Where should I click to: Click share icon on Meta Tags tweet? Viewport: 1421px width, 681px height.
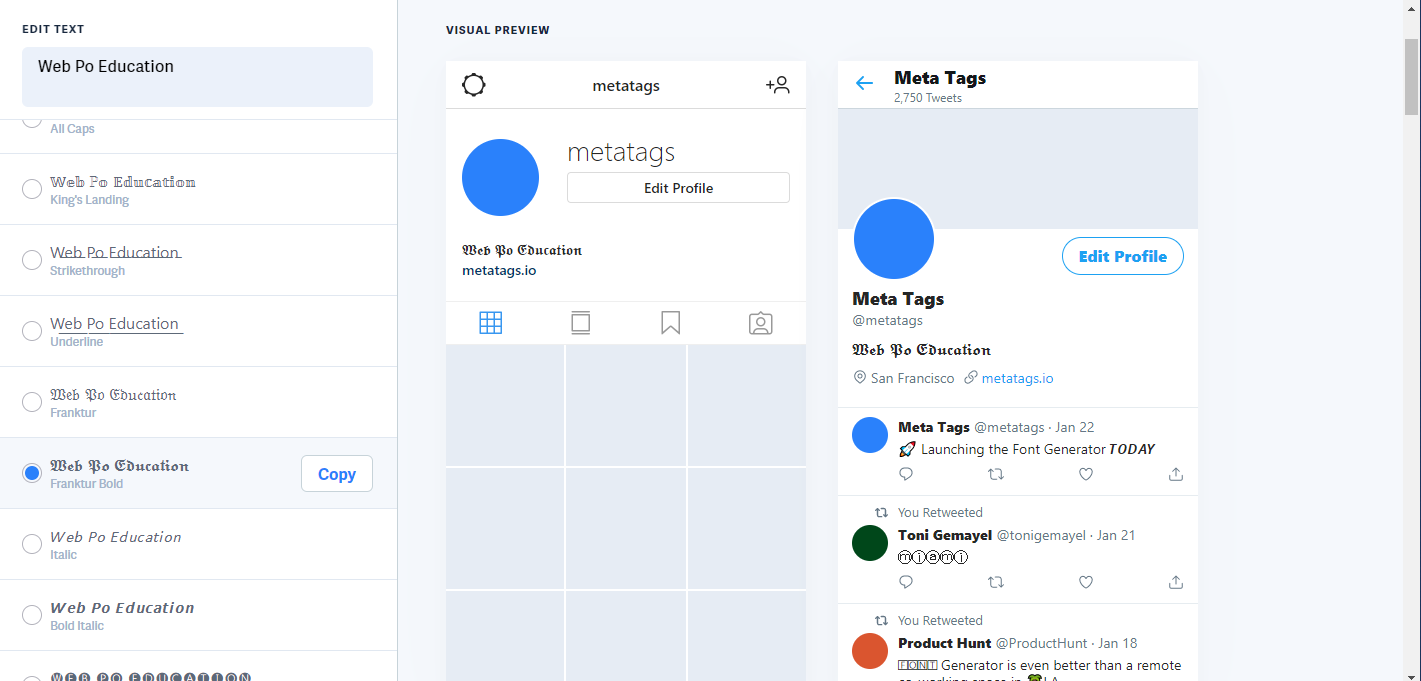1175,474
